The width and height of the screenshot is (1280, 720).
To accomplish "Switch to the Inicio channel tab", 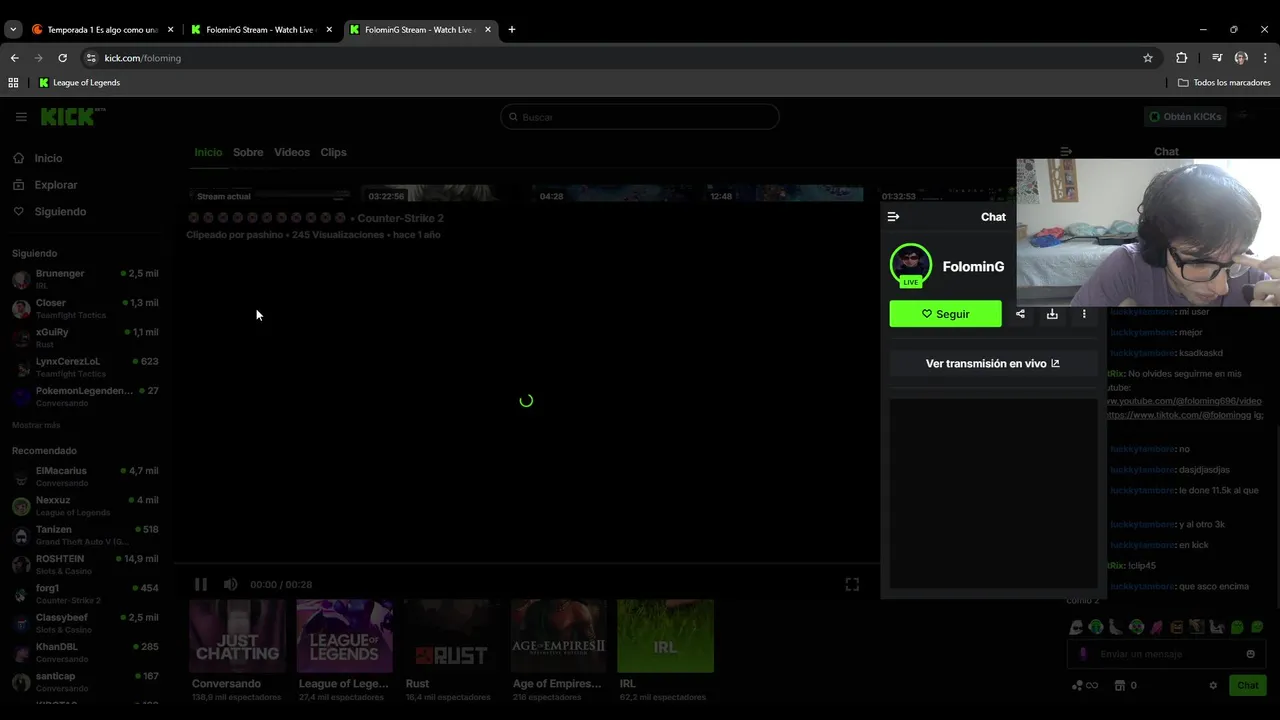I will tap(208, 152).
